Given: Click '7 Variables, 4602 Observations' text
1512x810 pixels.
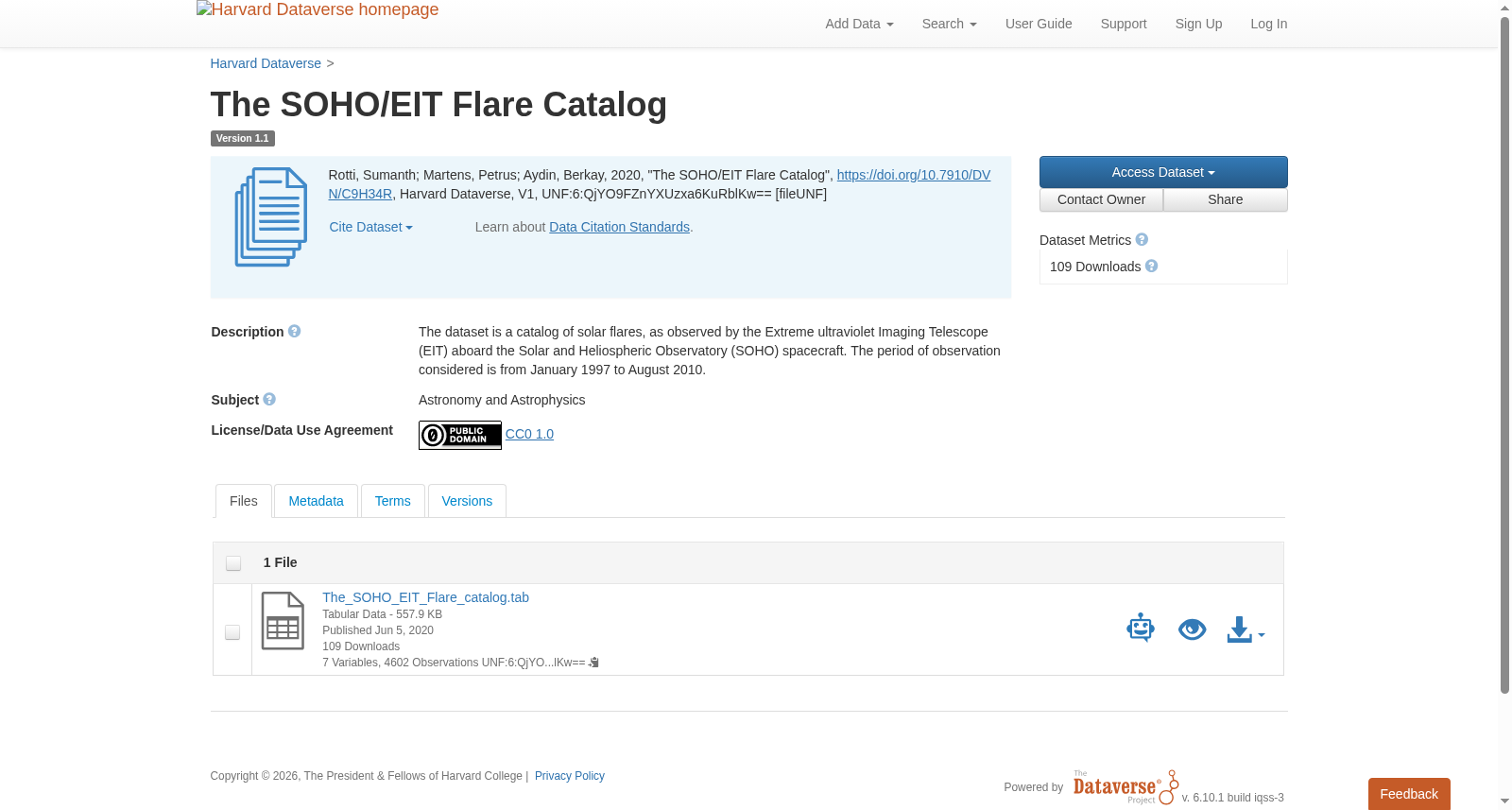Looking at the screenshot, I should pos(400,663).
